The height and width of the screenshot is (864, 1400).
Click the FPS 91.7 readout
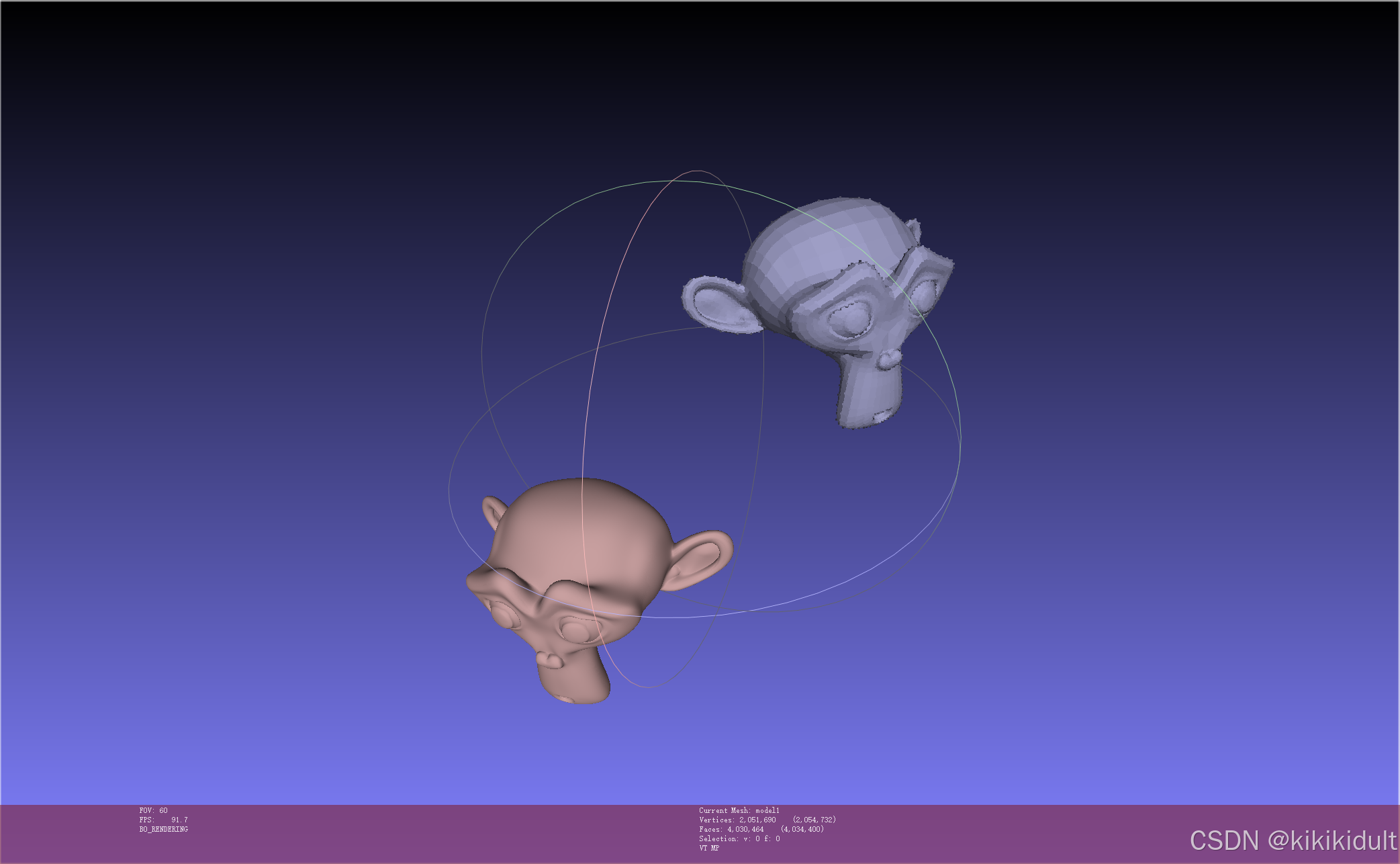pos(163,820)
